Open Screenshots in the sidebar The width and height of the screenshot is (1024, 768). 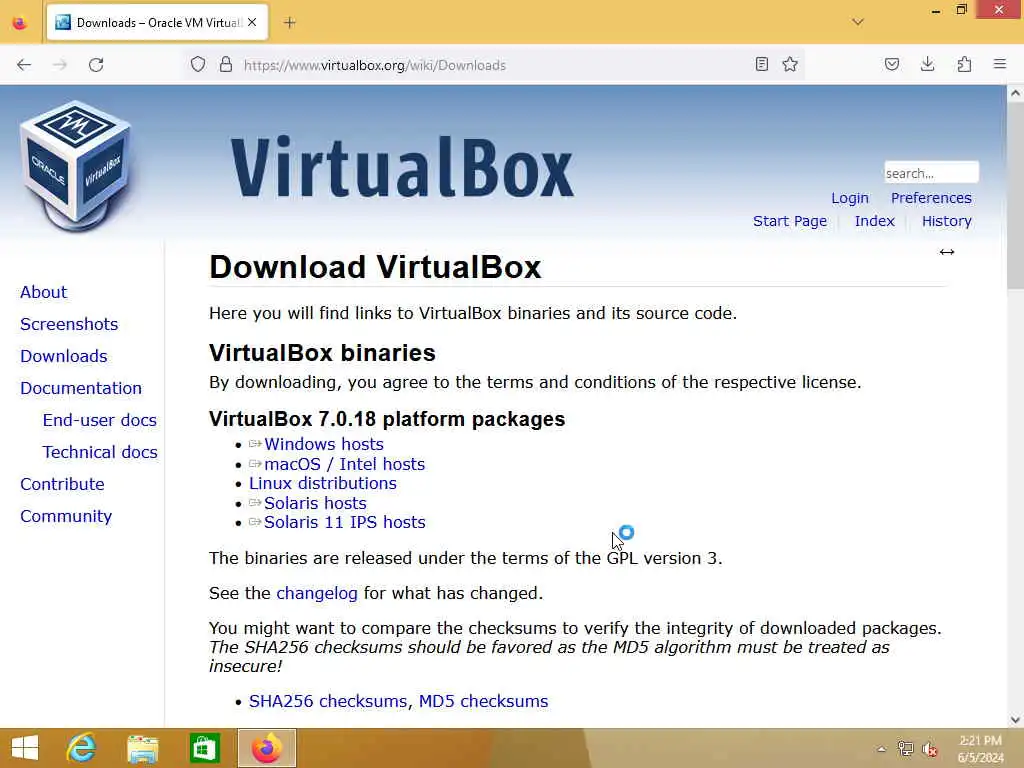69,324
